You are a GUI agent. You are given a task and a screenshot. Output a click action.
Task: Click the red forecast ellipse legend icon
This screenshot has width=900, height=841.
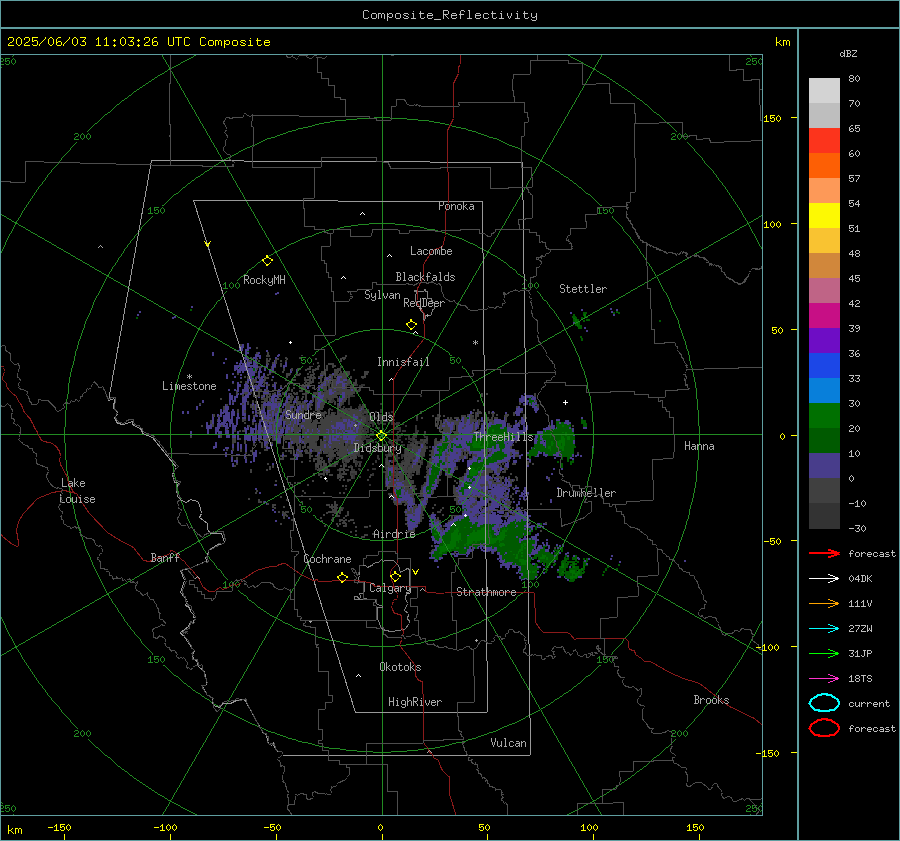(x=824, y=728)
